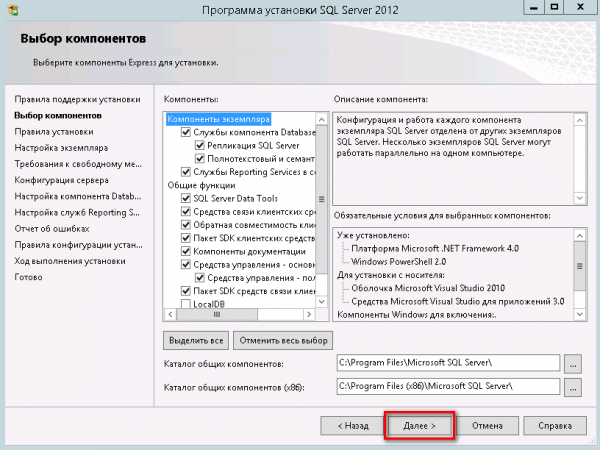
Task: Click the SQL Server setup title bar icon
Action: [x=13, y=10]
